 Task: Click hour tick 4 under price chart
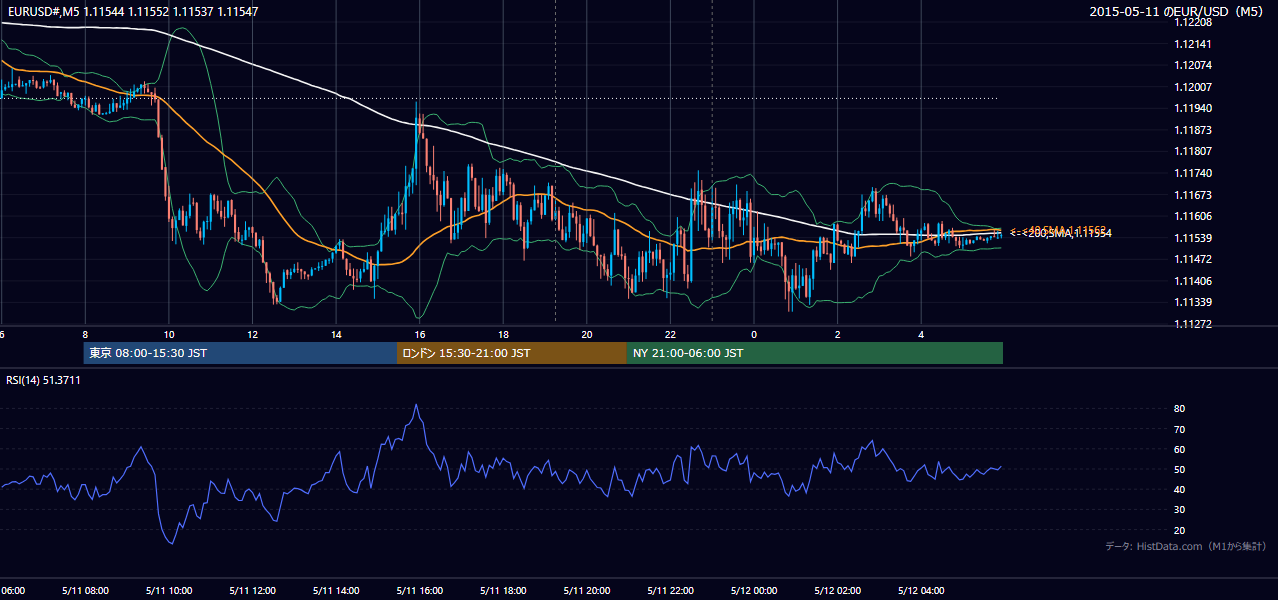(x=922, y=335)
